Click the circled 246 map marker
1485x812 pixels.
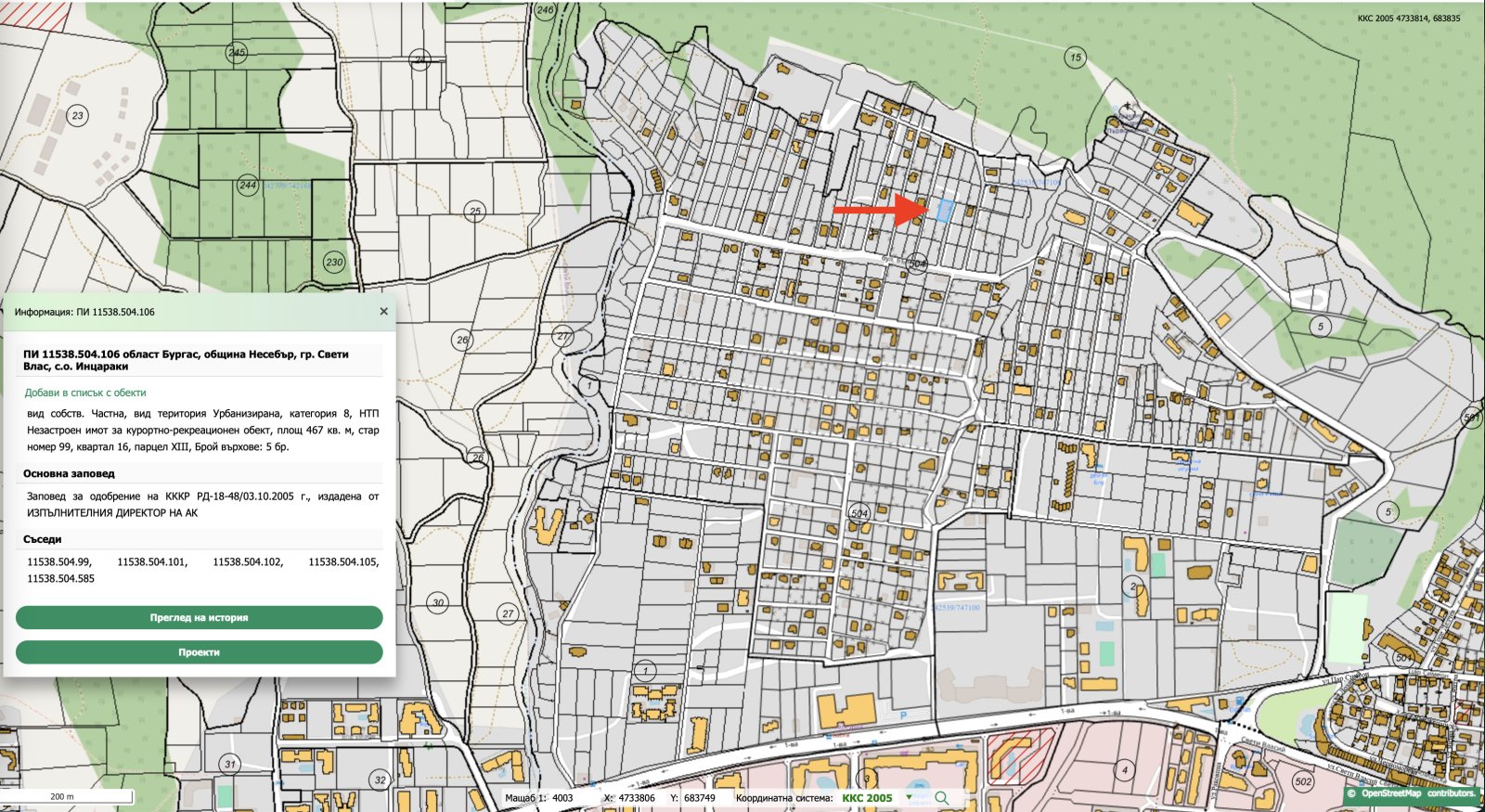(545, 10)
